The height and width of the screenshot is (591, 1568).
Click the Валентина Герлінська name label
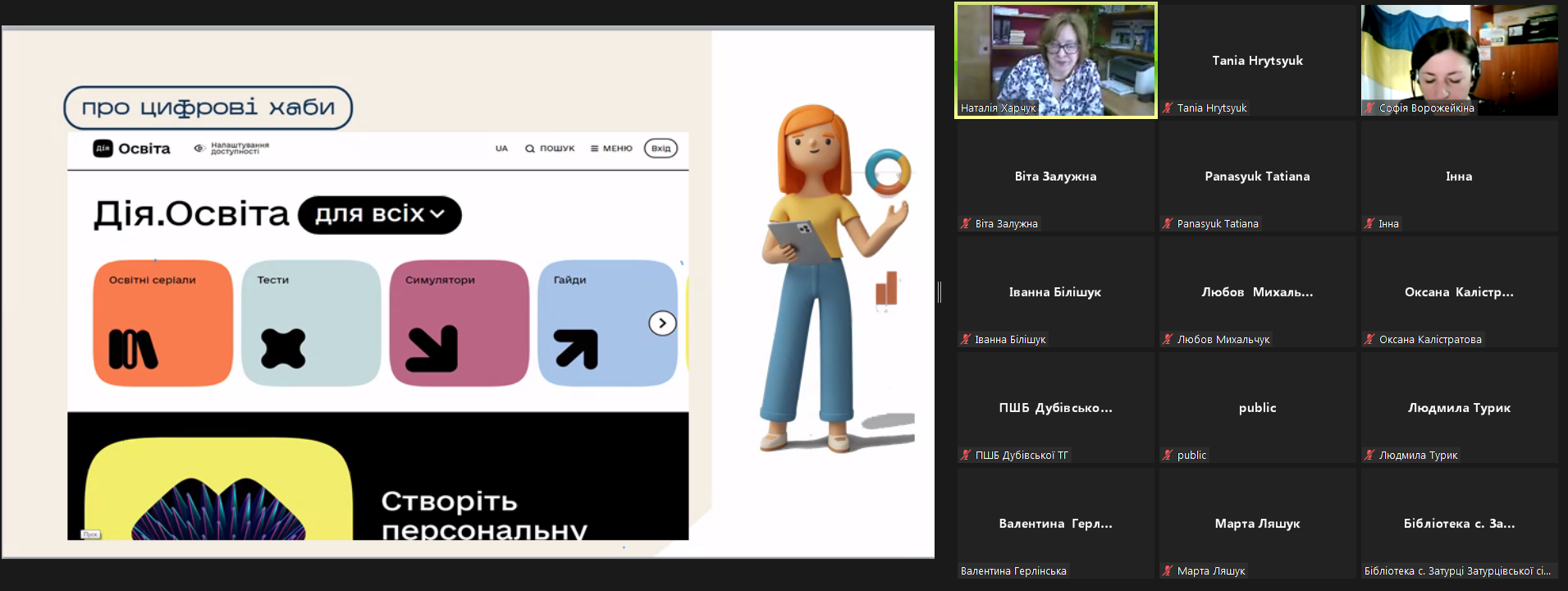[1013, 570]
